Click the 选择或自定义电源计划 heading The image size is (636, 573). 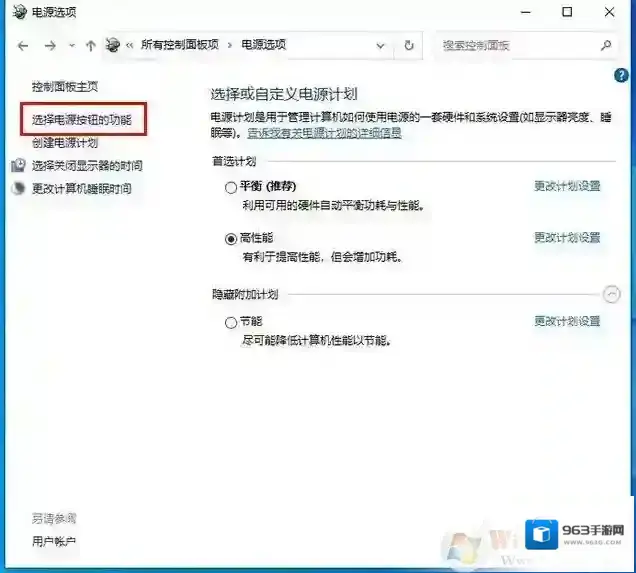(284, 94)
